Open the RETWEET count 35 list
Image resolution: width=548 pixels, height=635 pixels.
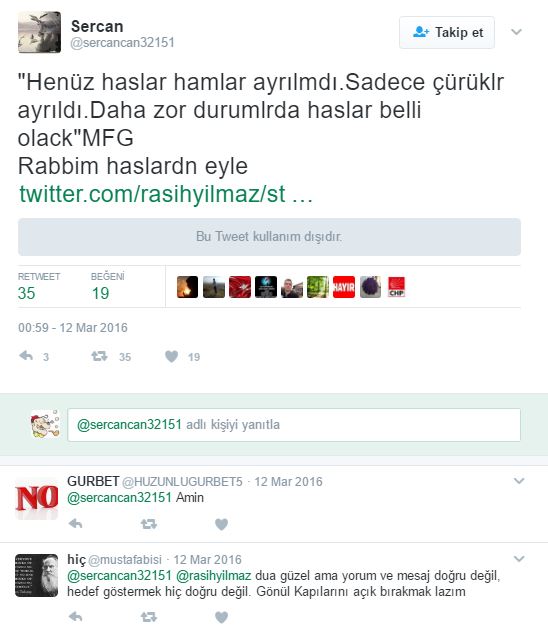pyautogui.click(x=38, y=286)
